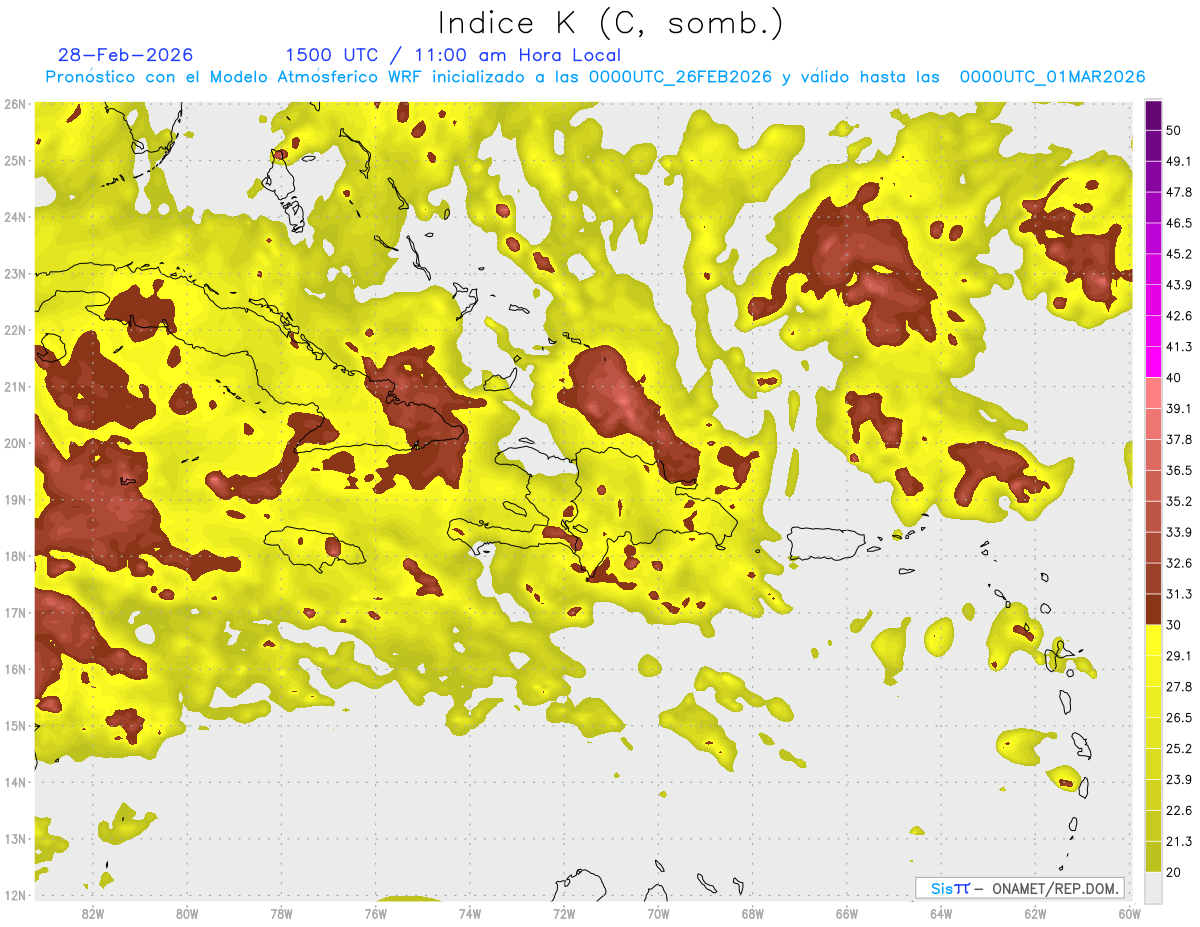Click the map title "Indice K (C, somb.)"

[x=610, y=22]
